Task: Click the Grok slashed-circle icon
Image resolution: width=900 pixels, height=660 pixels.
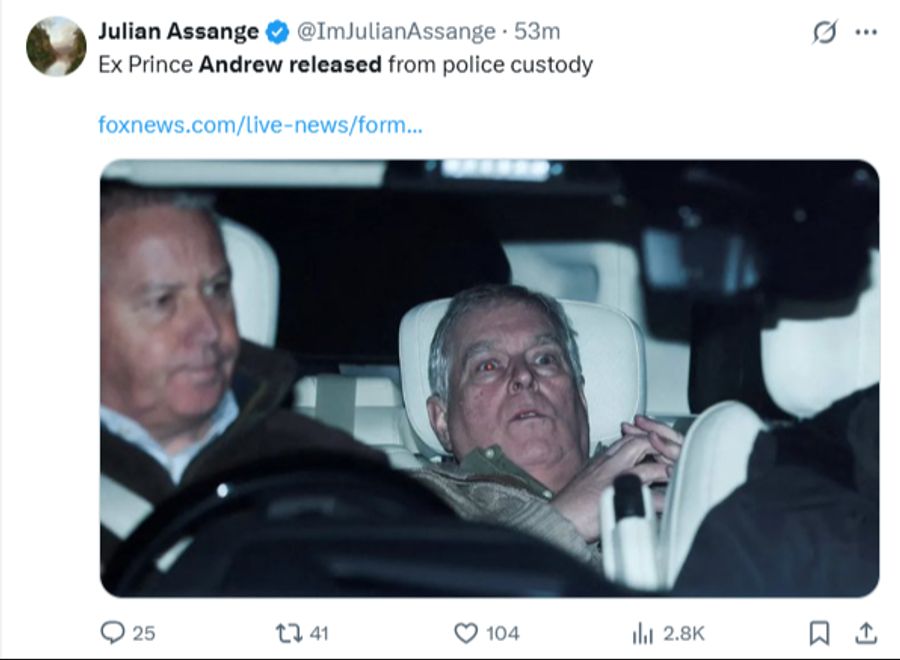Action: pyautogui.click(x=824, y=33)
